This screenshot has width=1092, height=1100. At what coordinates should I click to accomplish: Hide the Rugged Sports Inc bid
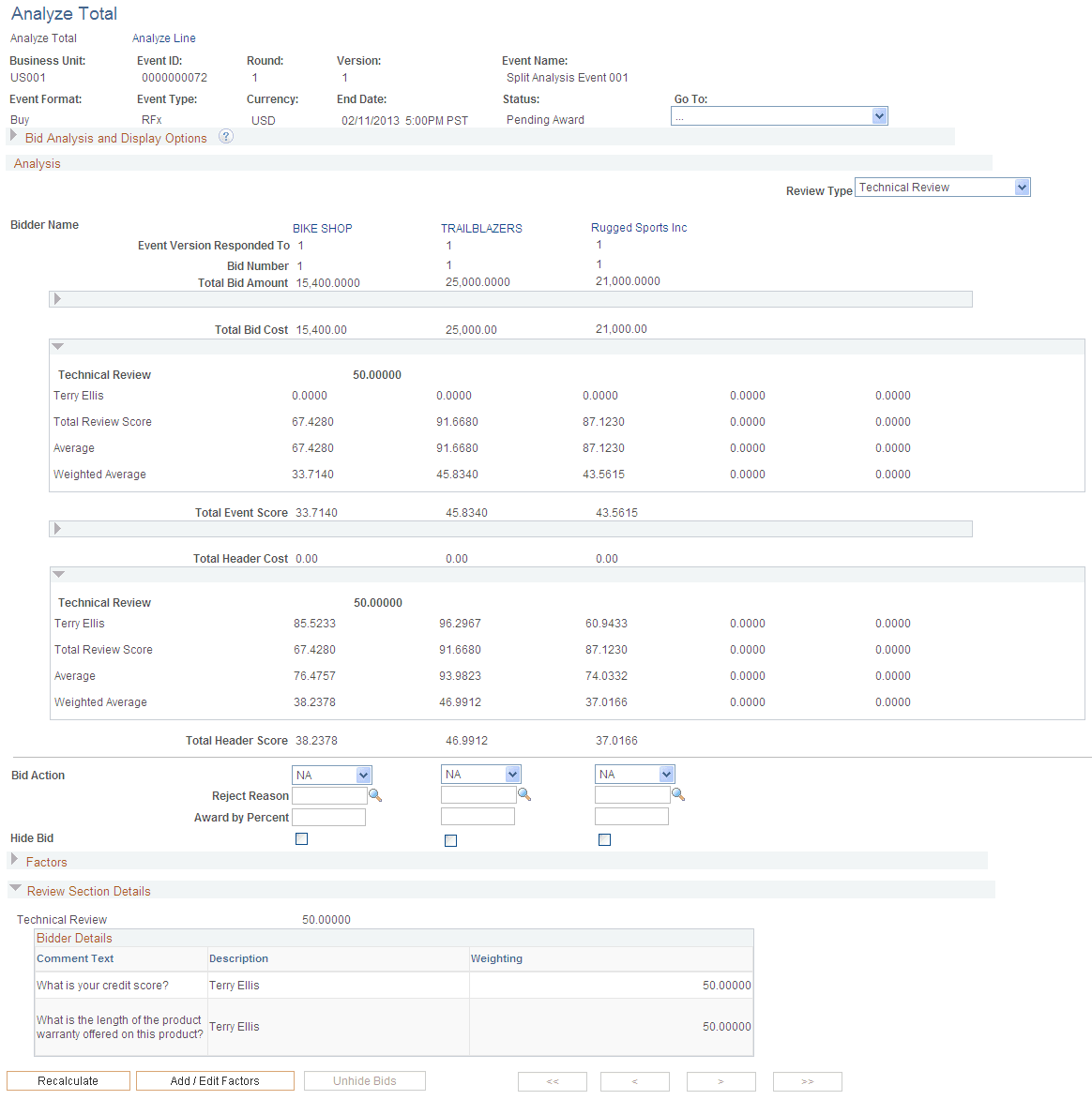coord(604,839)
